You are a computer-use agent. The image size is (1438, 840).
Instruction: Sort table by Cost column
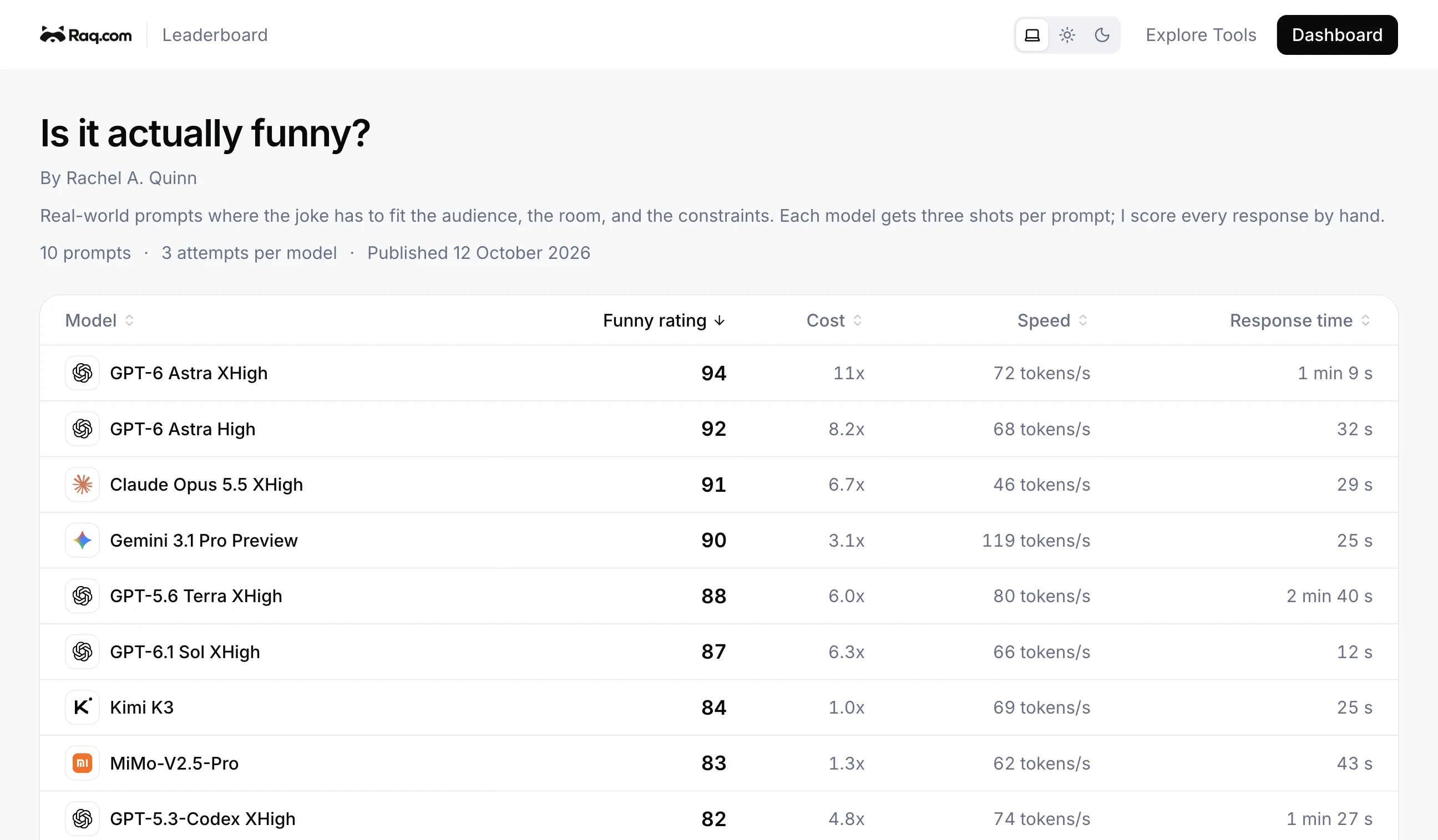click(x=834, y=320)
